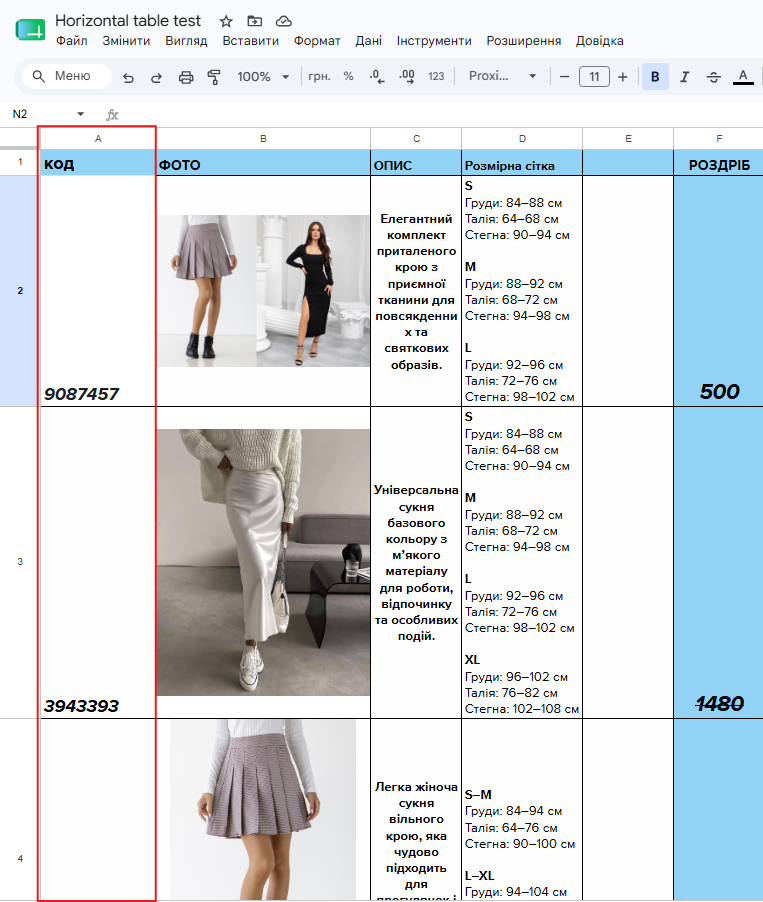This screenshot has height=902, width=763.
Task: Increase font size with plus button
Action: pyautogui.click(x=623, y=77)
